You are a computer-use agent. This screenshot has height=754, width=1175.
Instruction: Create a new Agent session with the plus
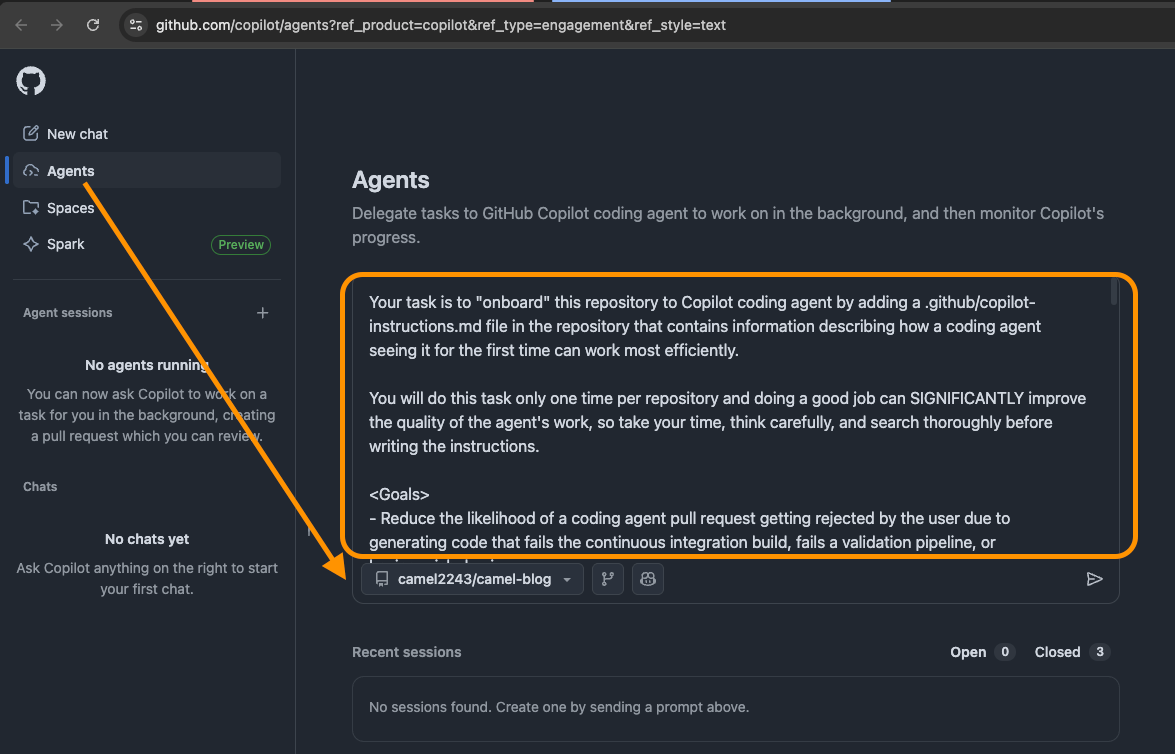click(262, 312)
